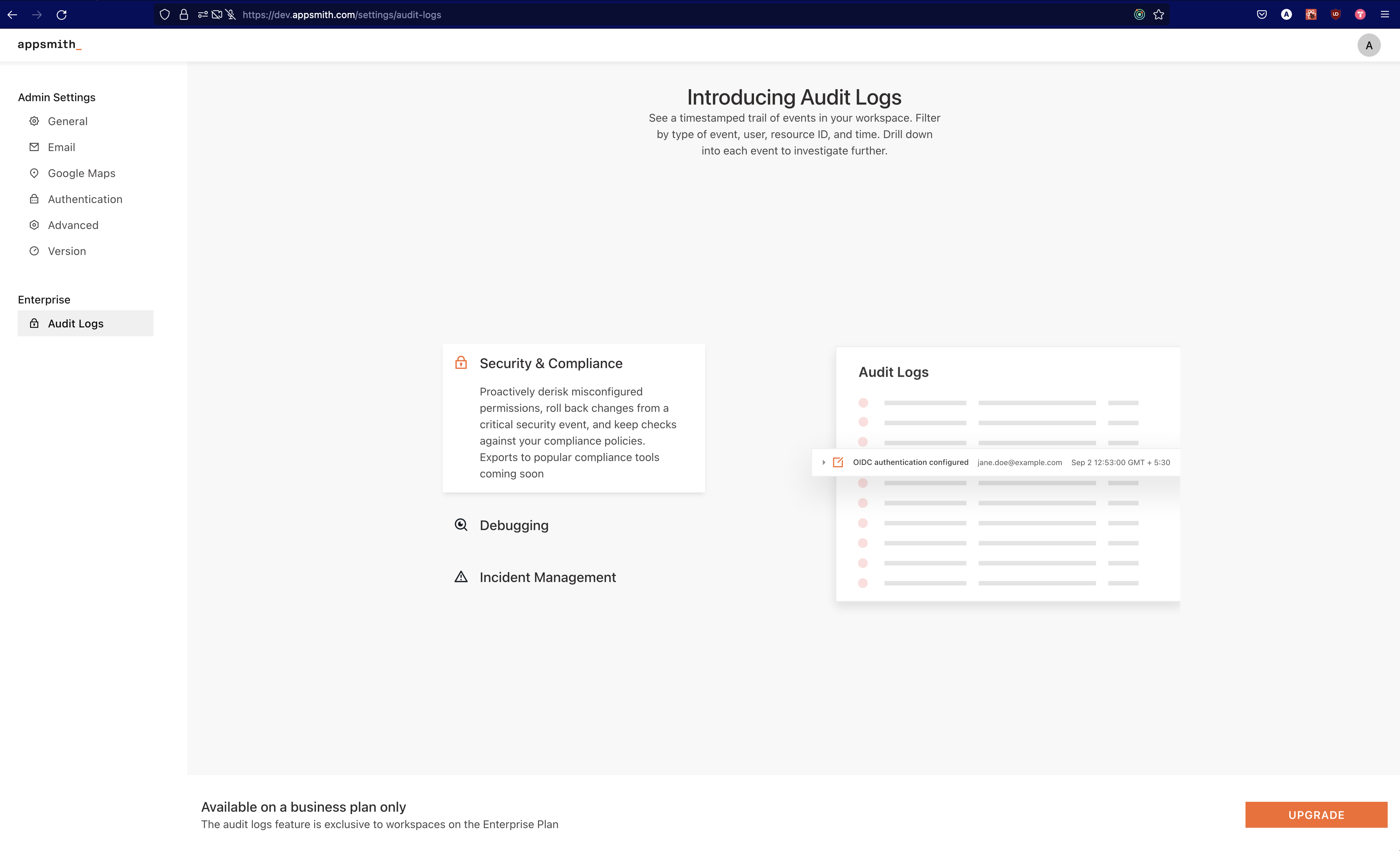
Task: Click the Incident Management warning triangle icon
Action: click(461, 577)
